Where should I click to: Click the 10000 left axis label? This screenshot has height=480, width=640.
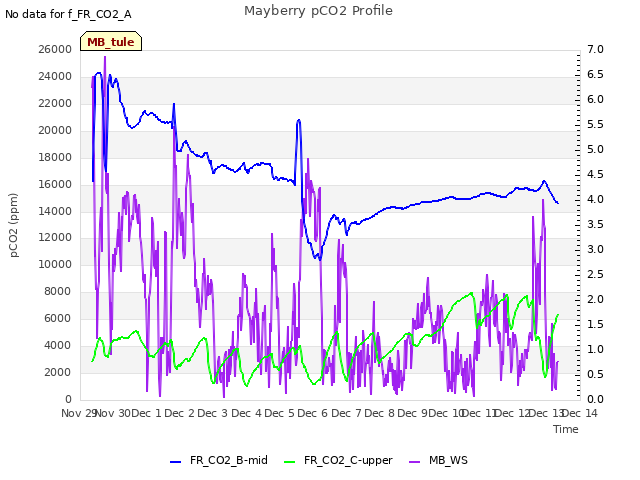click(55, 264)
